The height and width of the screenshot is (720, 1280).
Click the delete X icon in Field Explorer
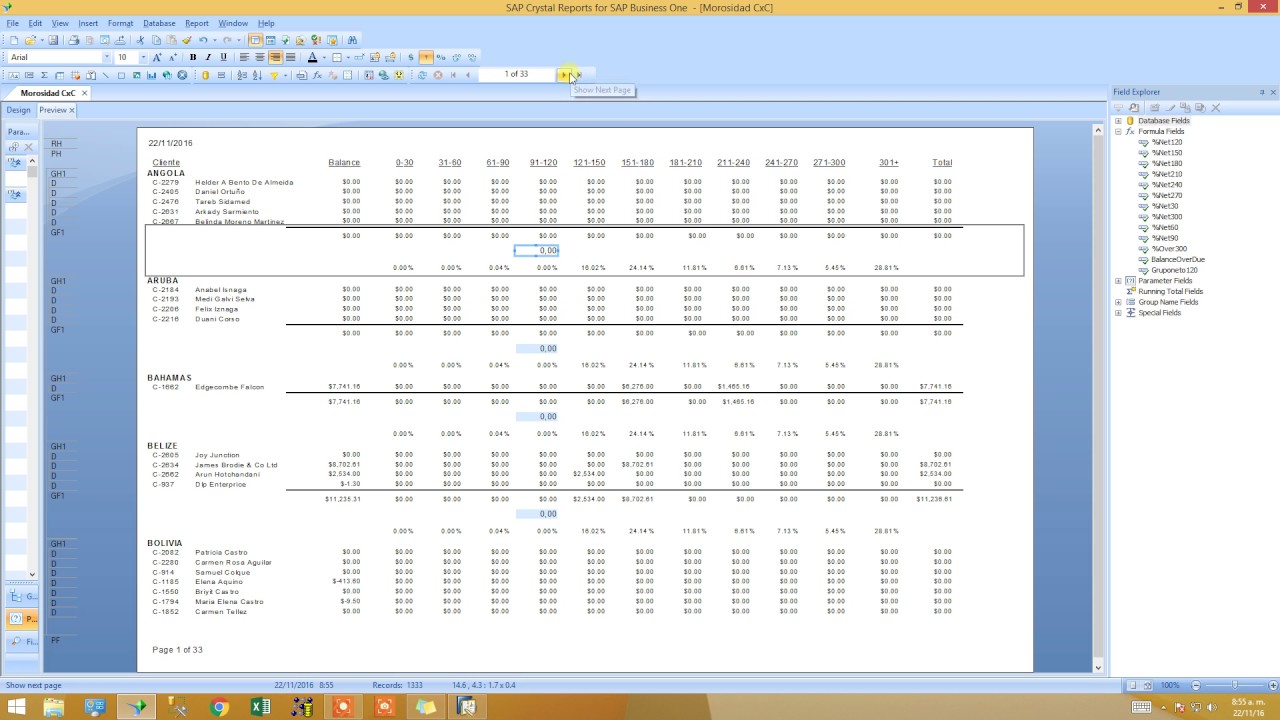click(1216, 107)
